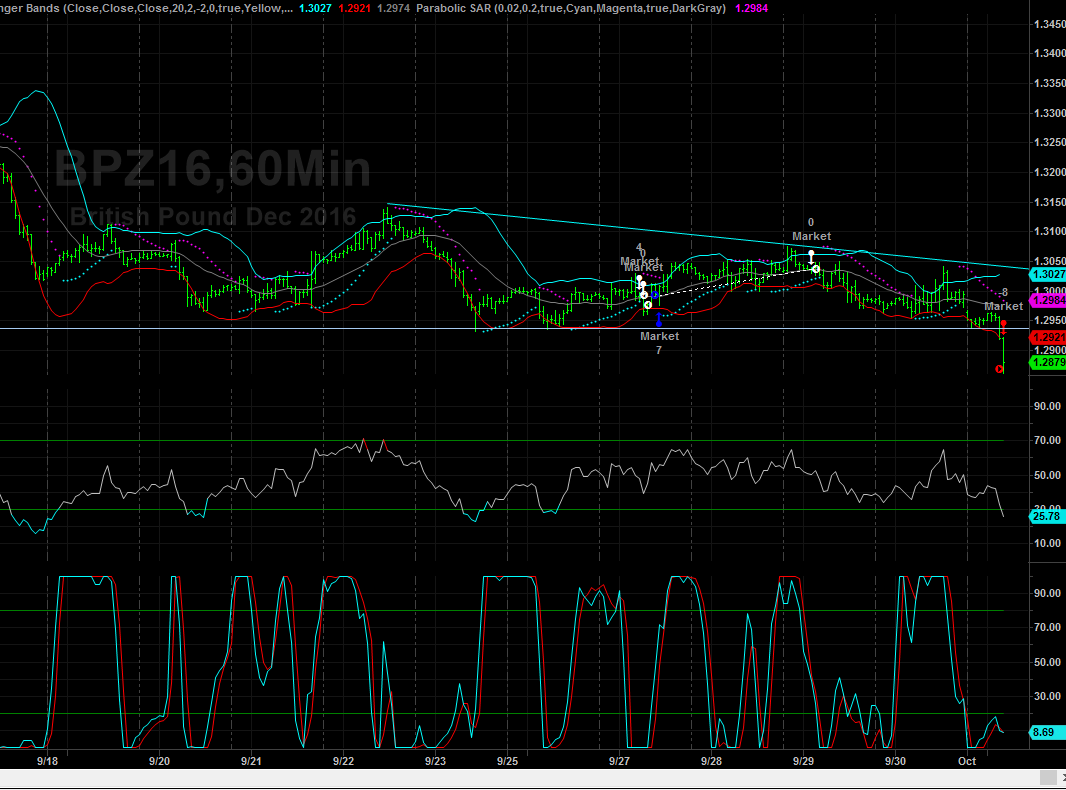Select the cyan 1.3027 price tag

1047,274
